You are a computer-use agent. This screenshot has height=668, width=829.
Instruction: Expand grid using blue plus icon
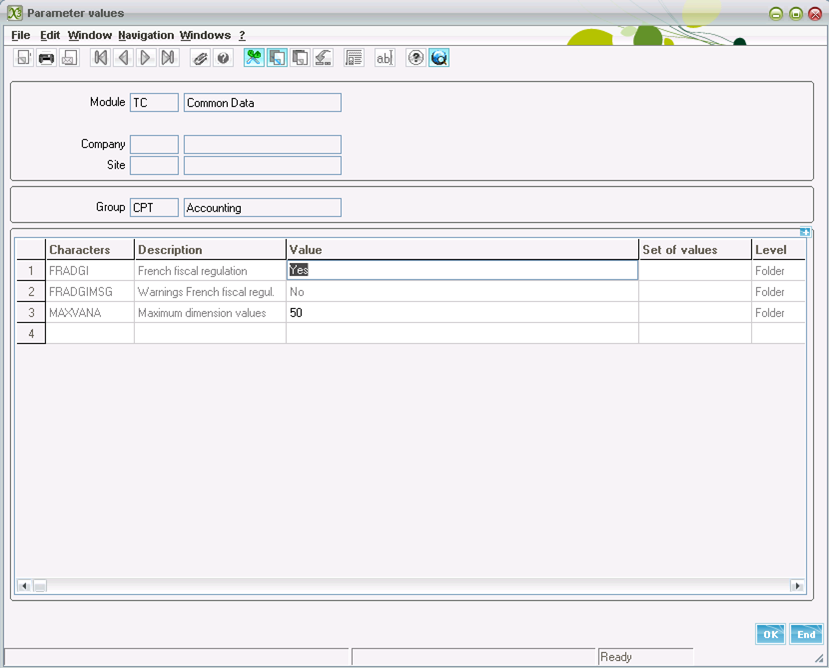tap(805, 232)
